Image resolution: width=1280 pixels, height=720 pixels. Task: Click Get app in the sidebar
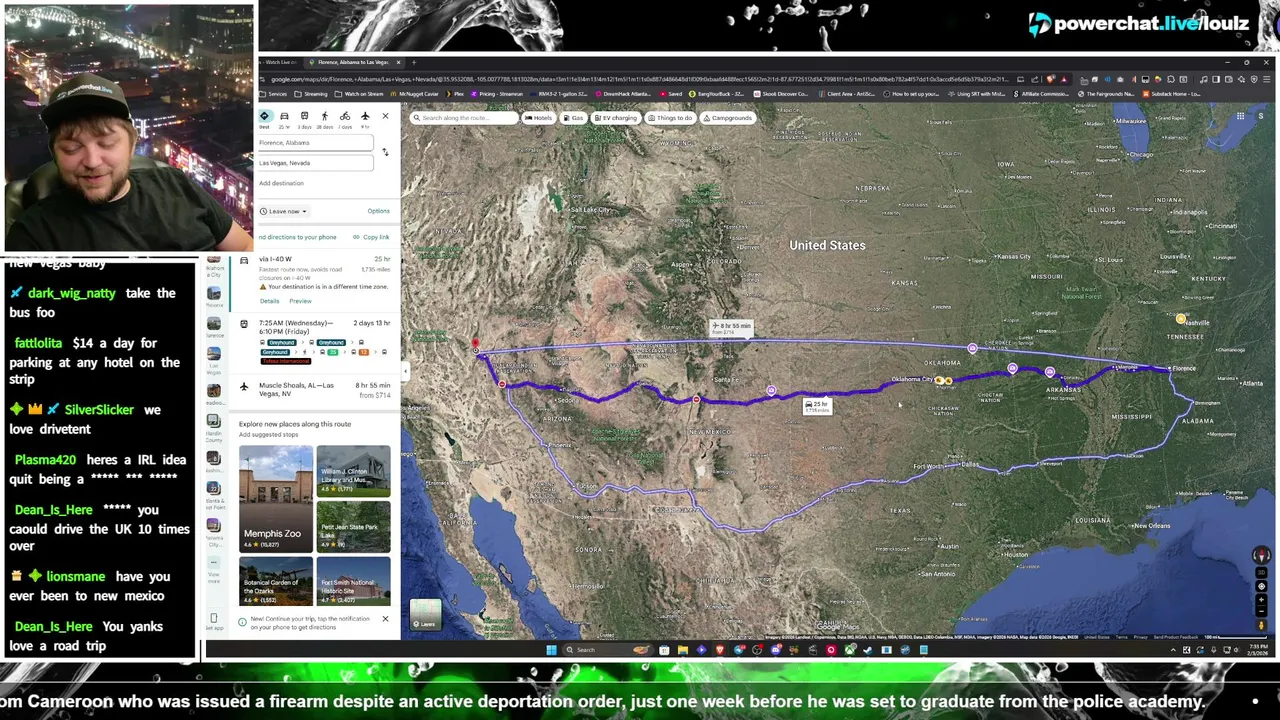213,622
